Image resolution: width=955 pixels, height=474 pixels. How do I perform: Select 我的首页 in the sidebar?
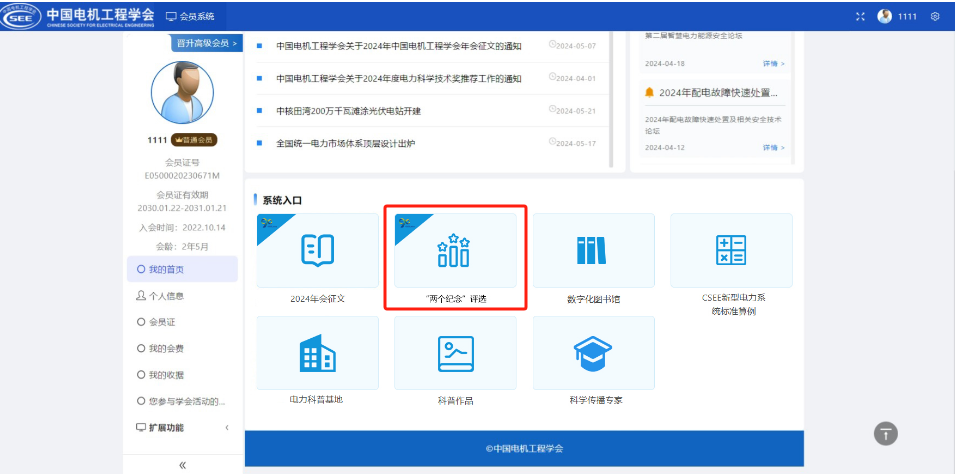[x=182, y=269]
